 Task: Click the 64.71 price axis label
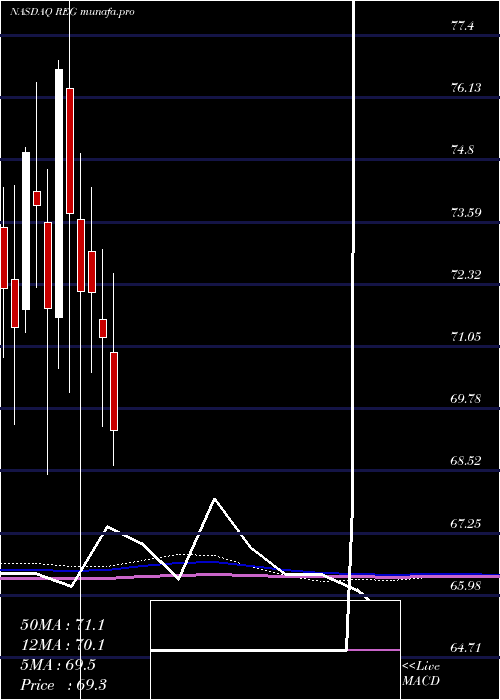click(x=466, y=647)
